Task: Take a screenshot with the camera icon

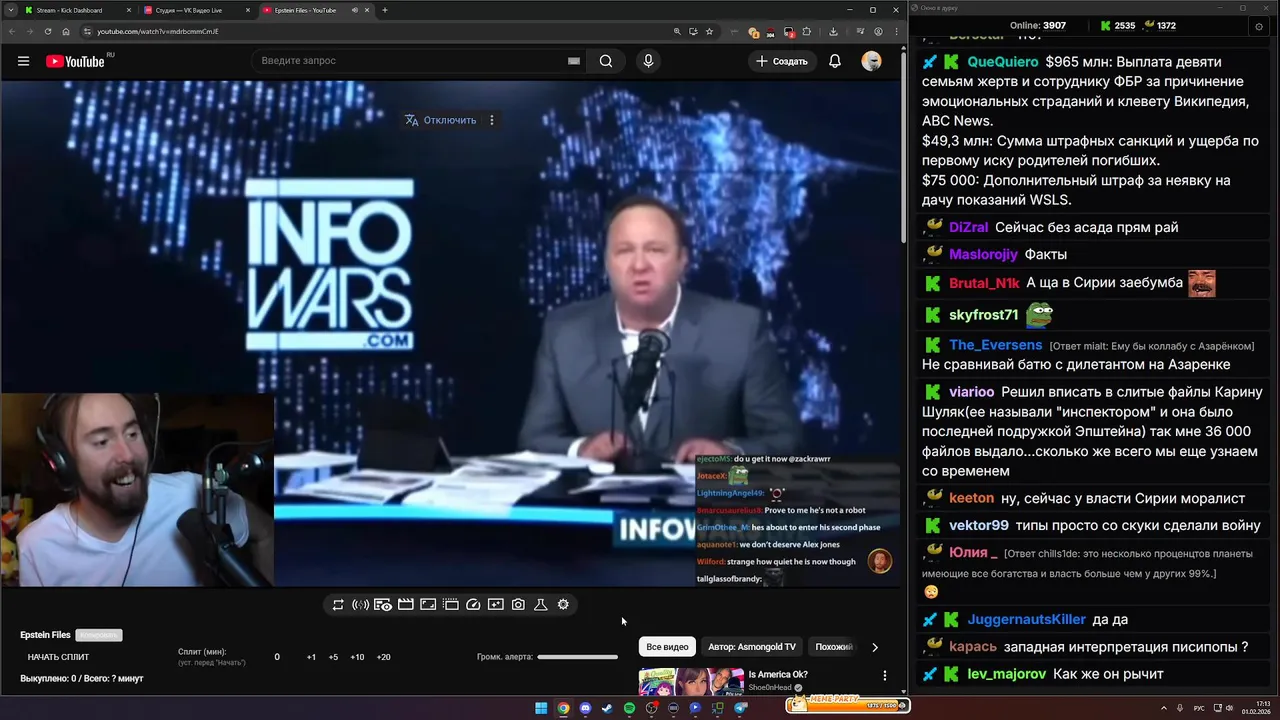Action: 518,605
